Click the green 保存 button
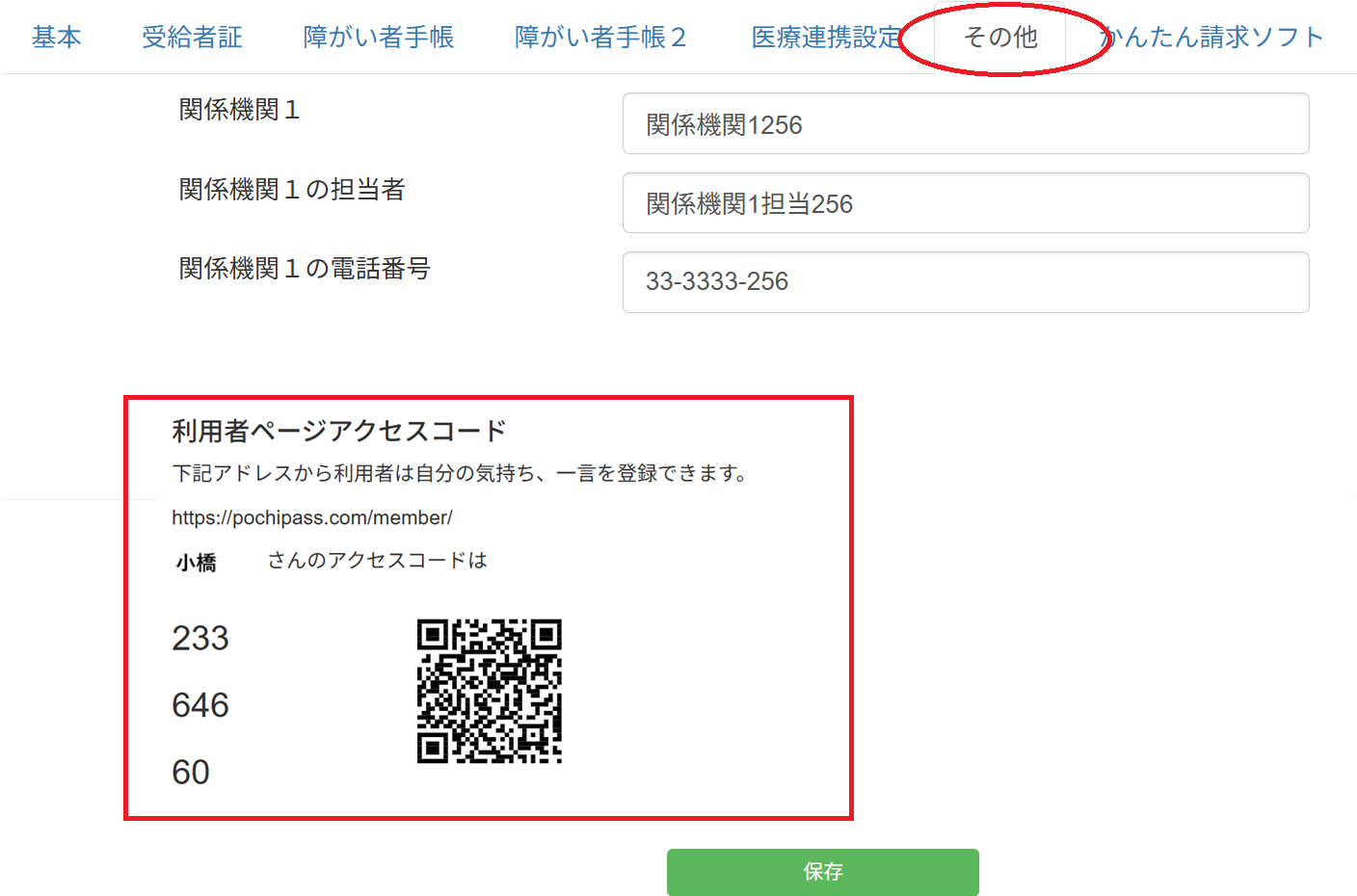The width and height of the screenshot is (1357, 896). 823,872
